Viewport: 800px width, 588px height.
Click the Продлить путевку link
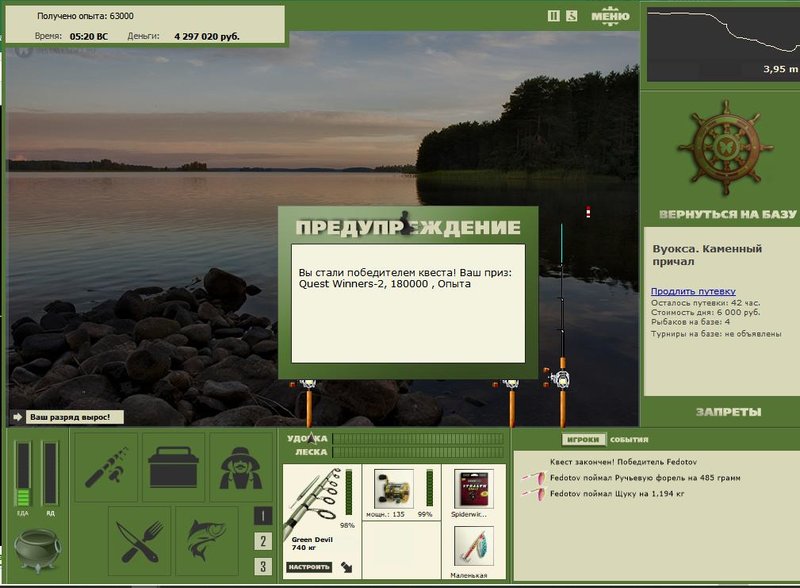tap(693, 291)
